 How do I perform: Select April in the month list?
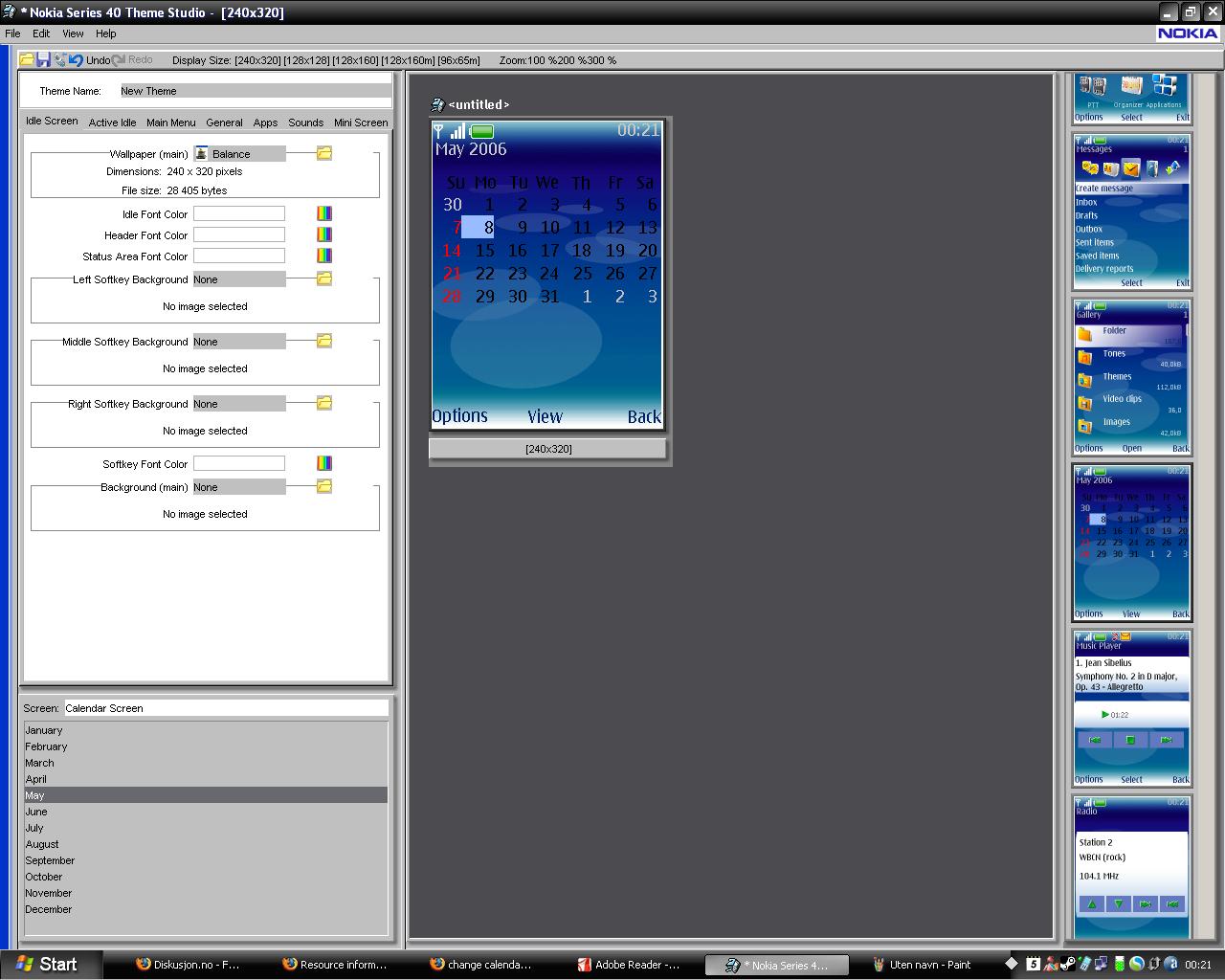[x=206, y=779]
